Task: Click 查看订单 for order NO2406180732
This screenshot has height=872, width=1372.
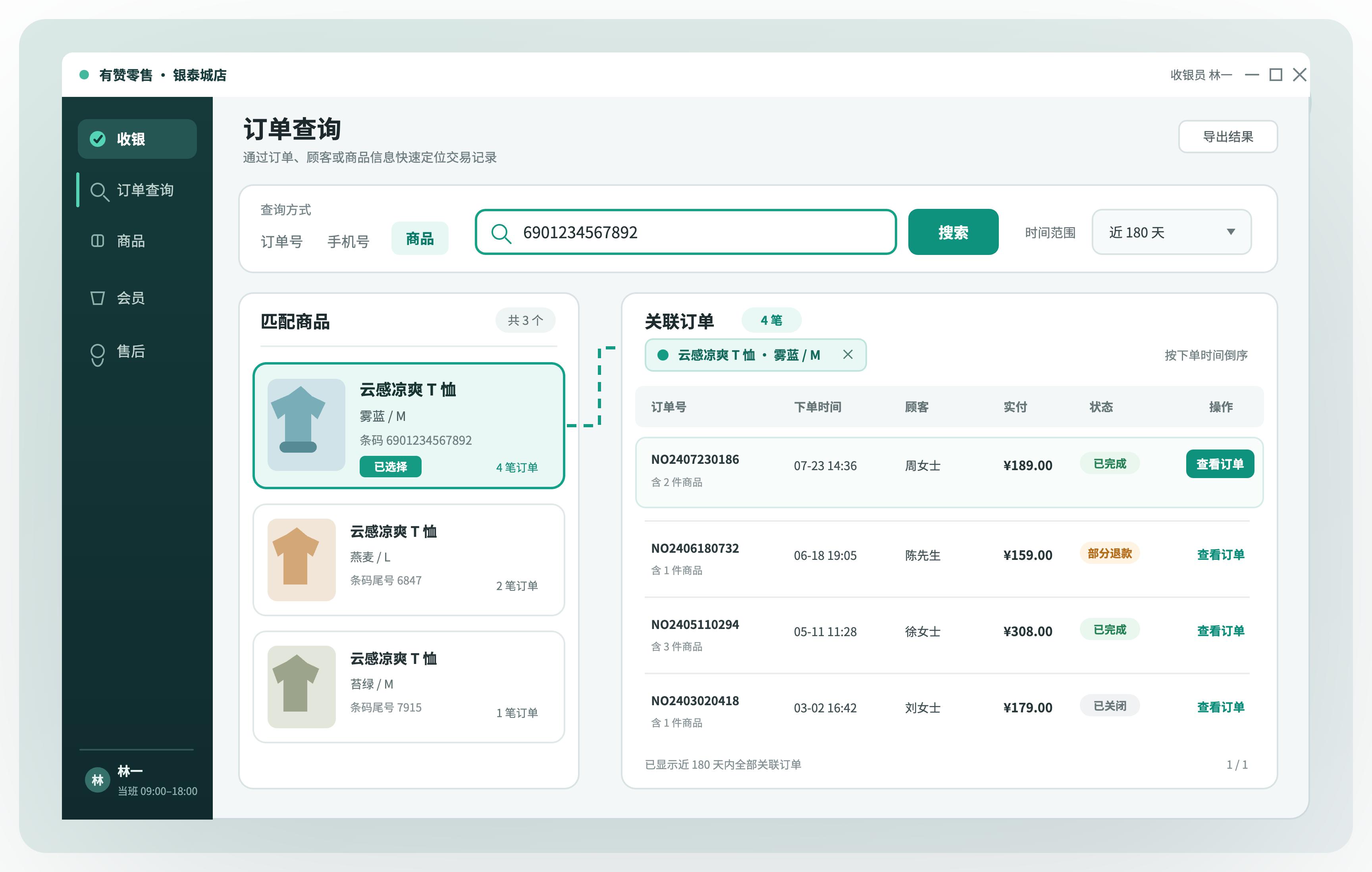Action: pos(1220,555)
